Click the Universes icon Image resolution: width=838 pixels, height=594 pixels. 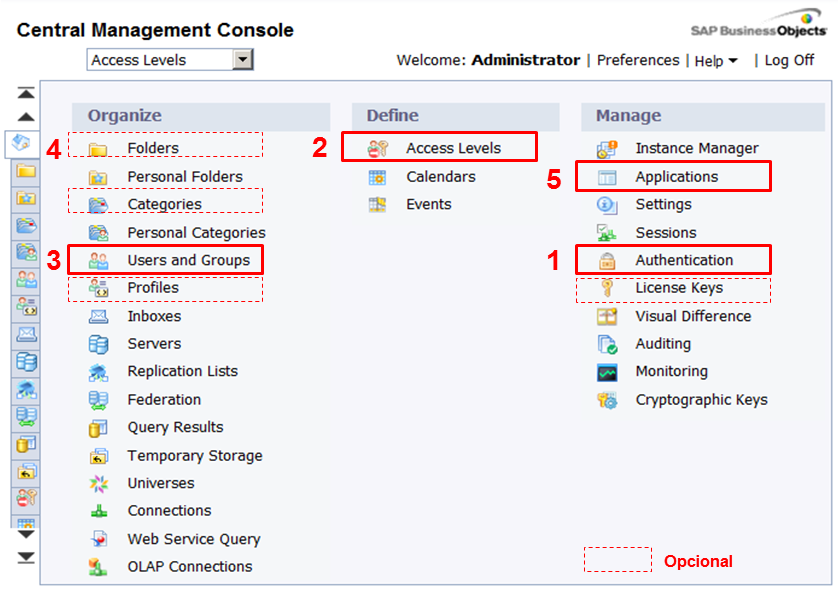click(98, 484)
